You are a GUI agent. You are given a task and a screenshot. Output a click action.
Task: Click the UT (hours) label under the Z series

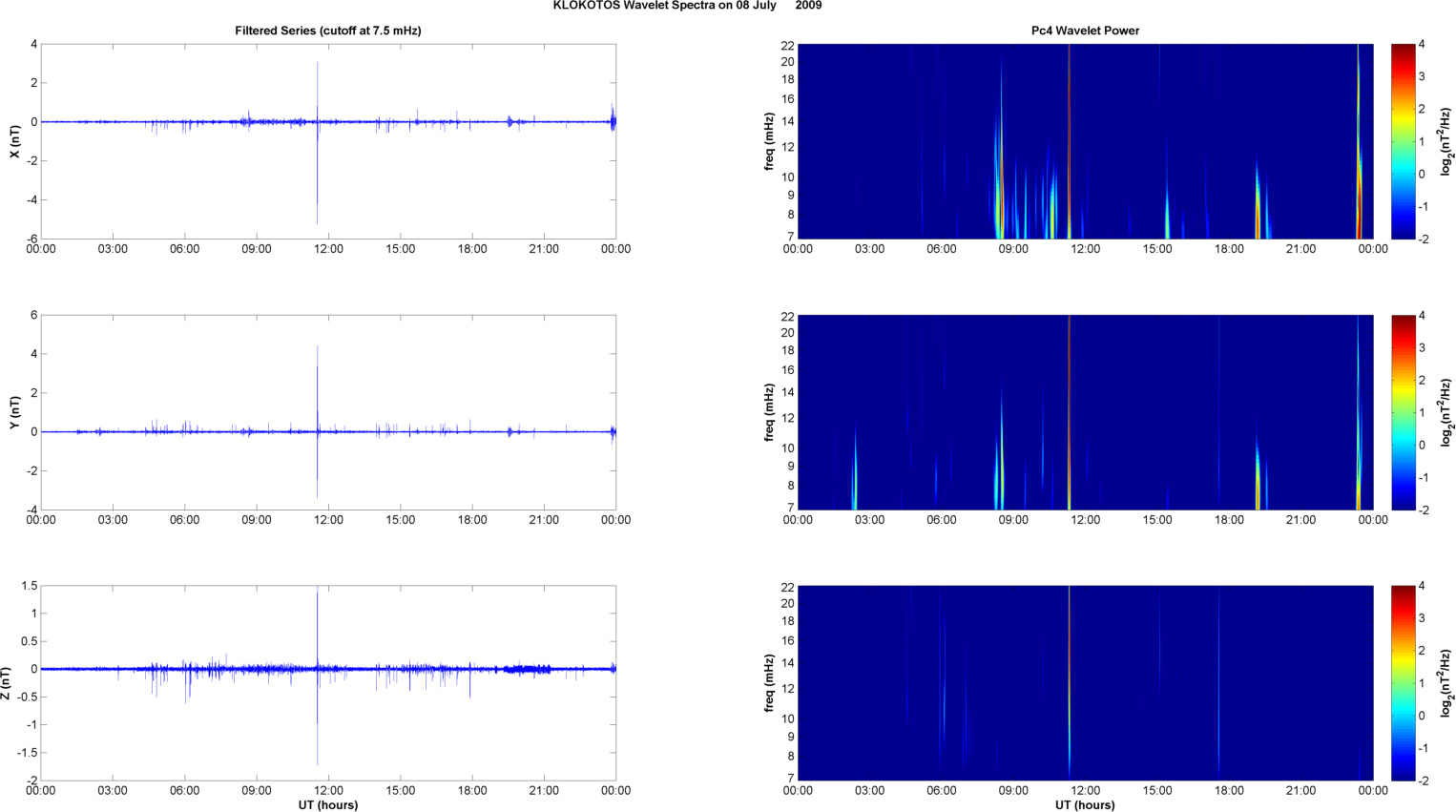[327, 805]
